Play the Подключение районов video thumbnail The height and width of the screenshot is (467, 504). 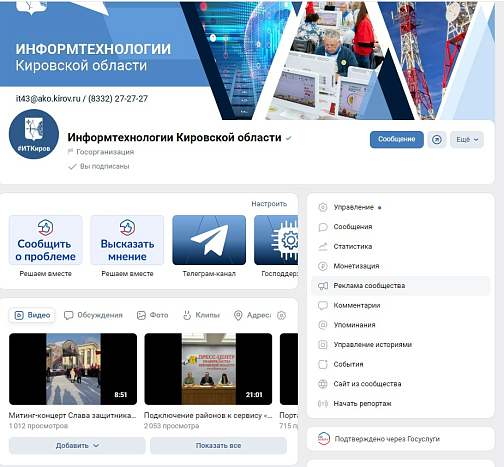tap(208, 369)
